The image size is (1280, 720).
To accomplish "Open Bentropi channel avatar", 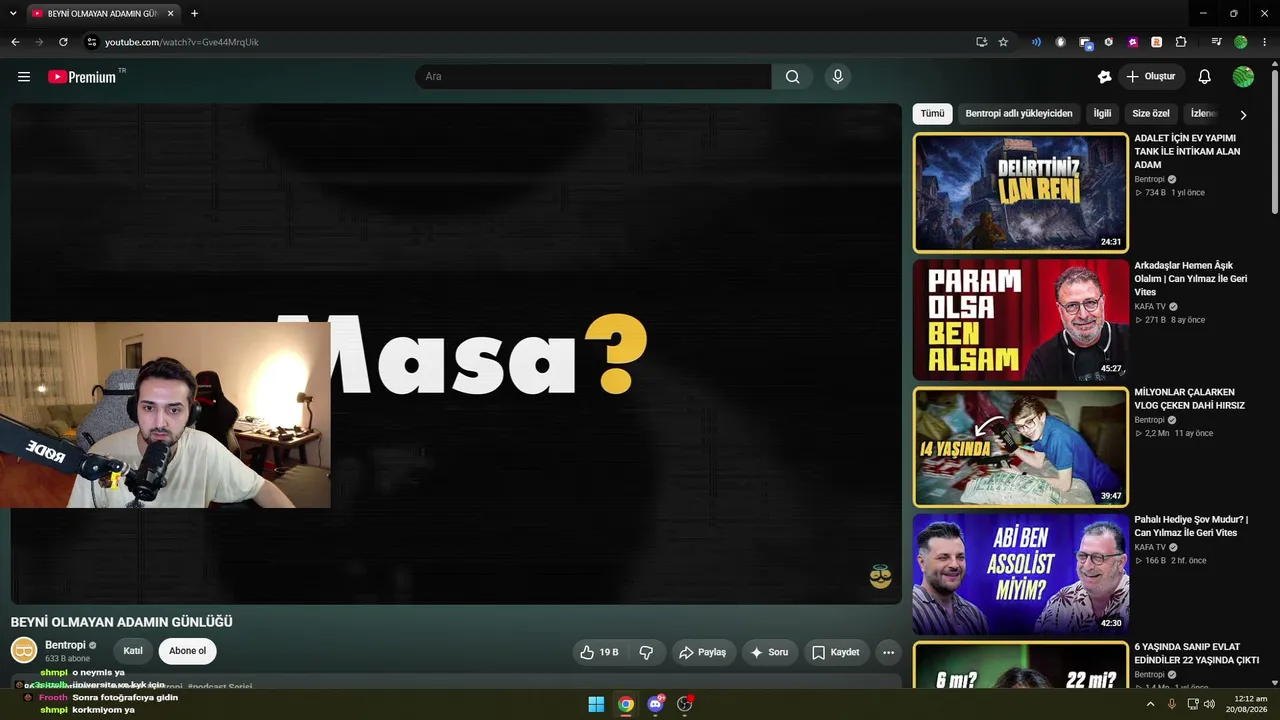I will (24, 650).
